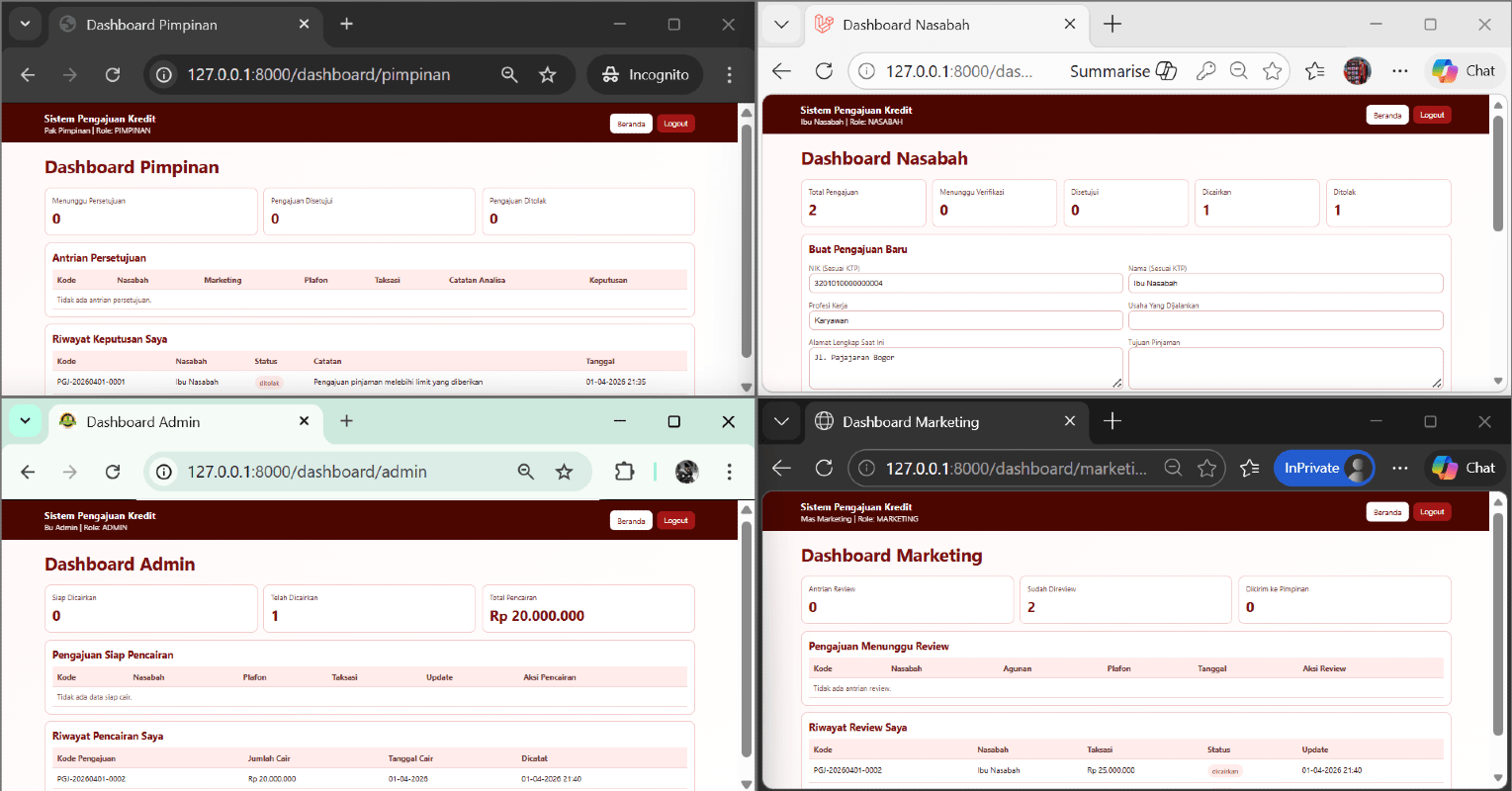The height and width of the screenshot is (791, 1512).
Task: Expand the tab search dropdown in the Admin window
Action: pyautogui.click(x=25, y=421)
